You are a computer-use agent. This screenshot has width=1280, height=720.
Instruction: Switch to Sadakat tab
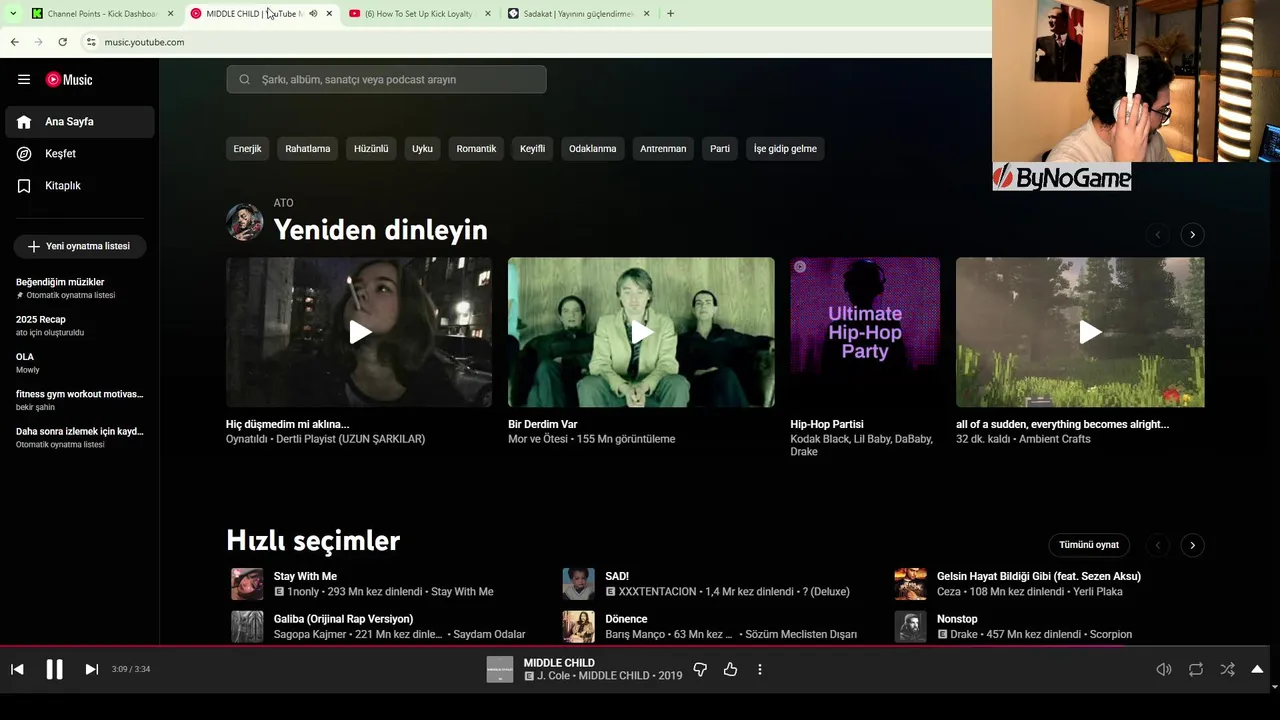click(x=579, y=14)
